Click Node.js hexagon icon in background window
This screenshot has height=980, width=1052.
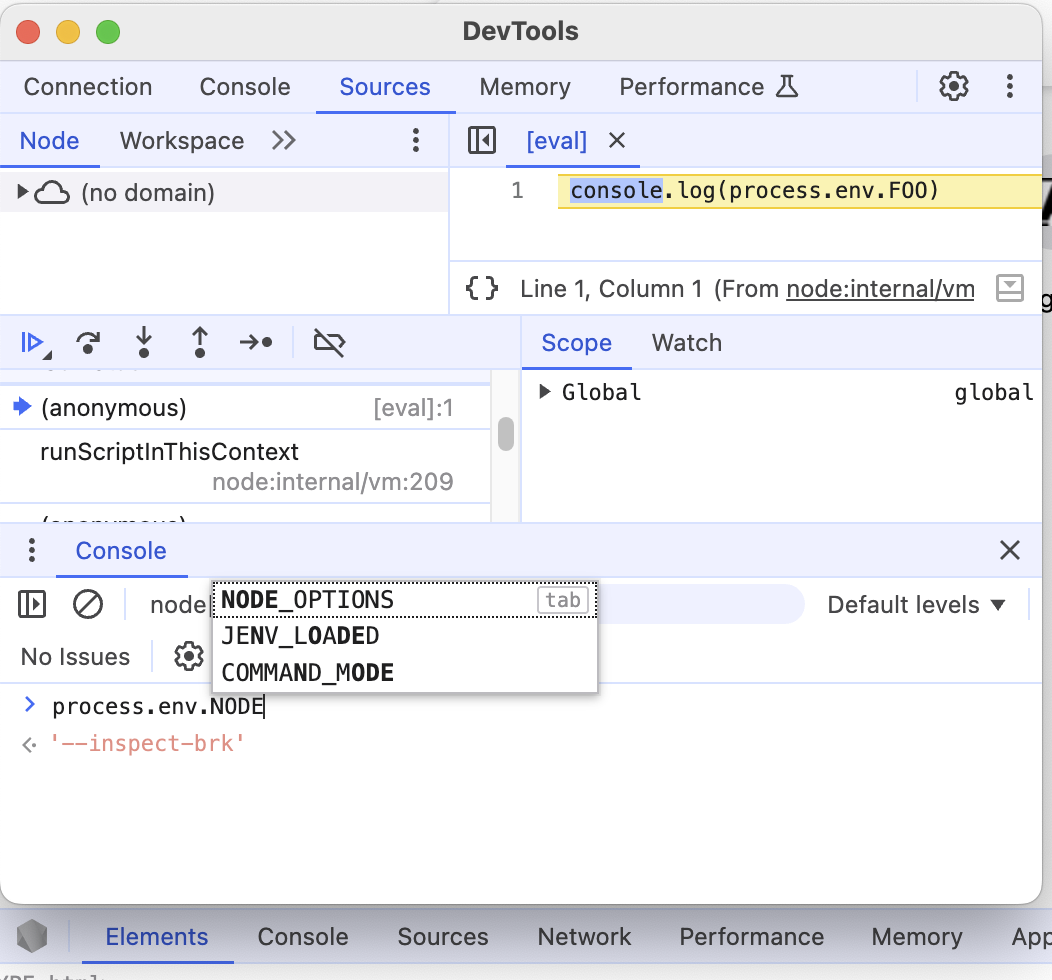click(32, 936)
